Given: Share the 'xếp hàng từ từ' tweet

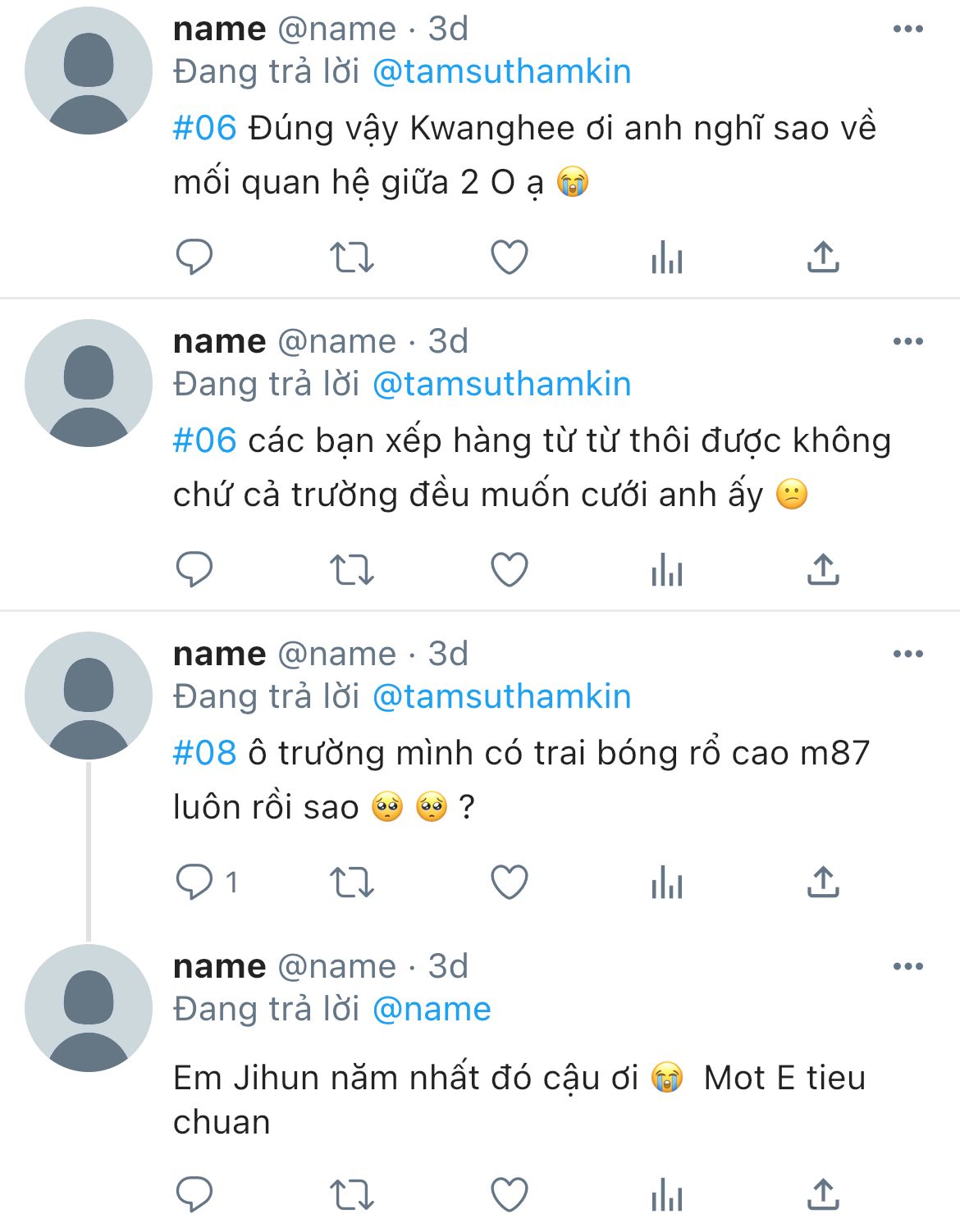Looking at the screenshot, I should tap(823, 570).
